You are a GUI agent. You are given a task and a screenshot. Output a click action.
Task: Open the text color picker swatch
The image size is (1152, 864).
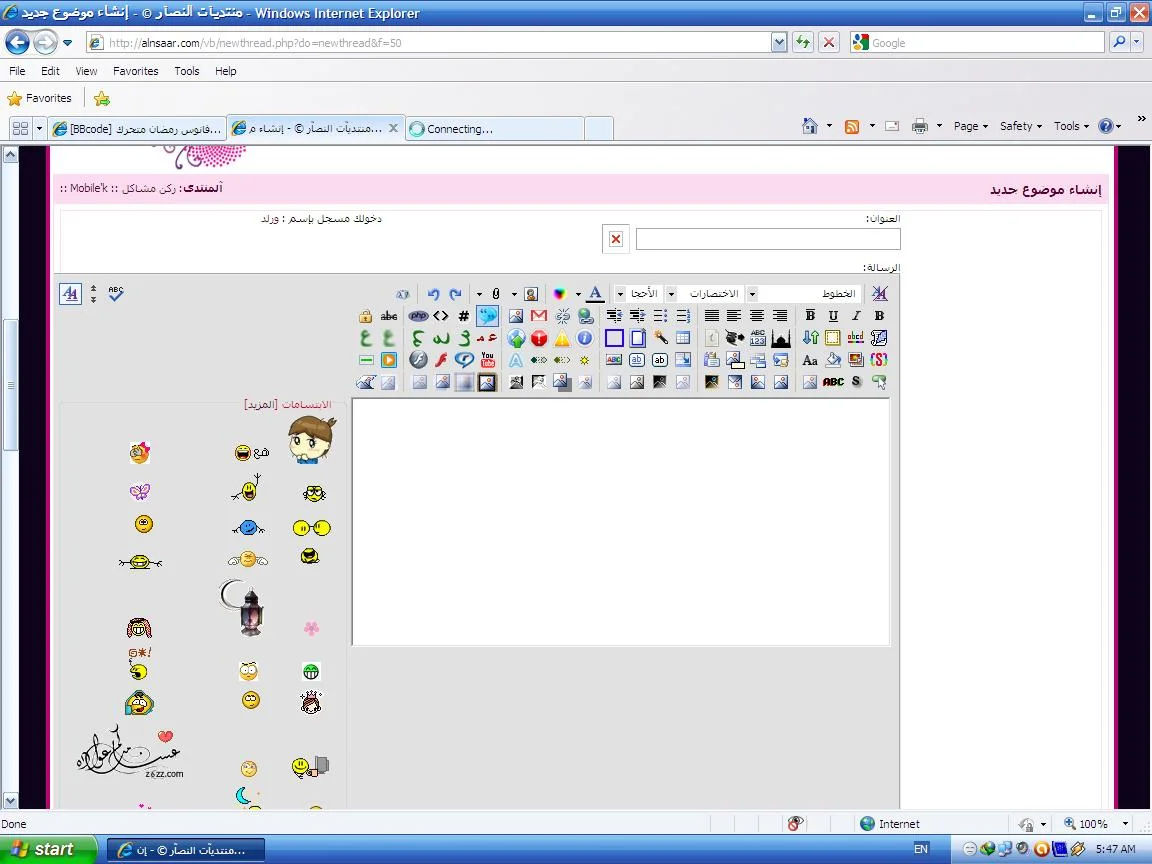[560, 294]
